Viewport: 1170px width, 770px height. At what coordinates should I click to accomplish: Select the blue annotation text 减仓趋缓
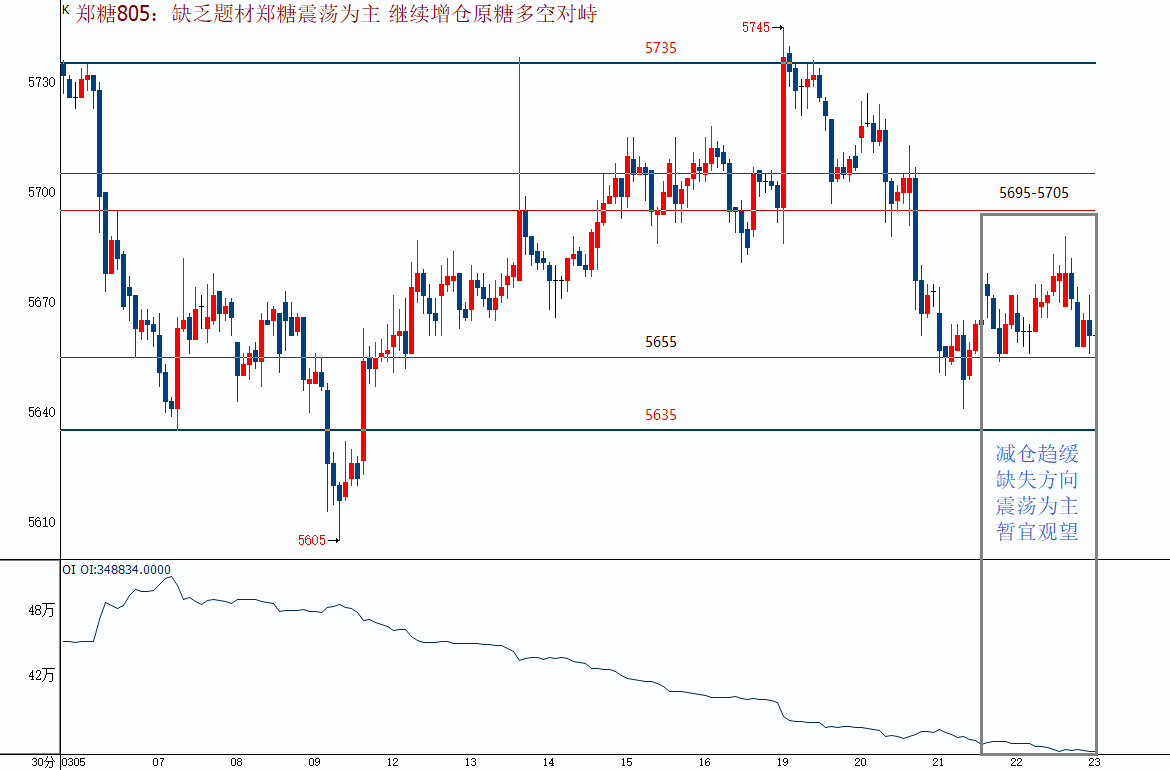pos(1037,454)
